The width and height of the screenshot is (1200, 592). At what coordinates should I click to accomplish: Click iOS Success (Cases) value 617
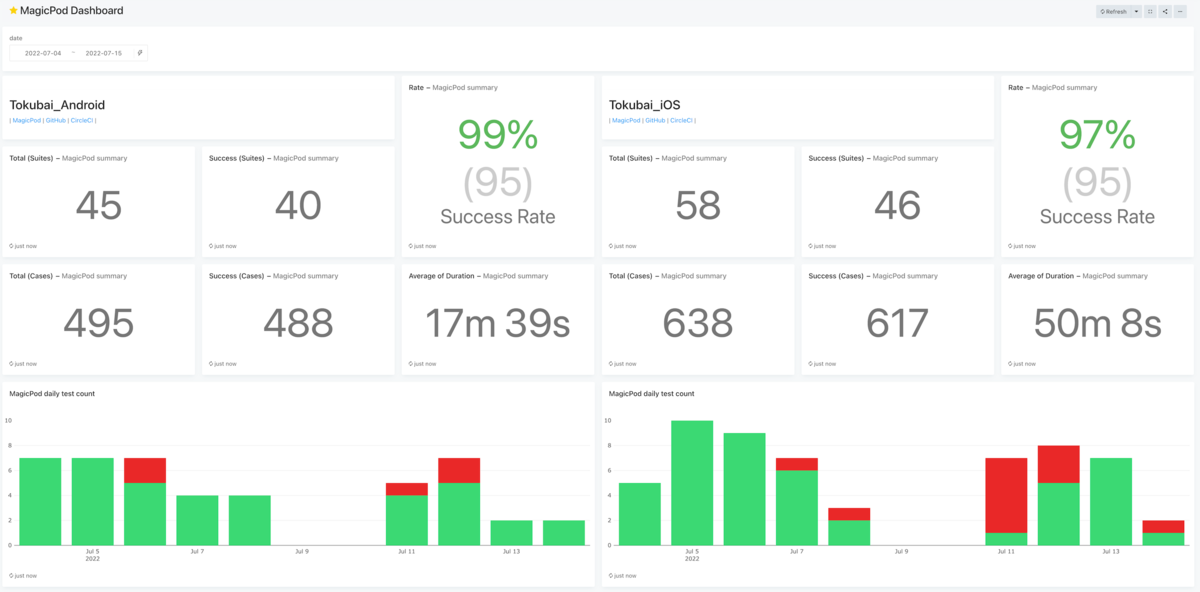(897, 323)
